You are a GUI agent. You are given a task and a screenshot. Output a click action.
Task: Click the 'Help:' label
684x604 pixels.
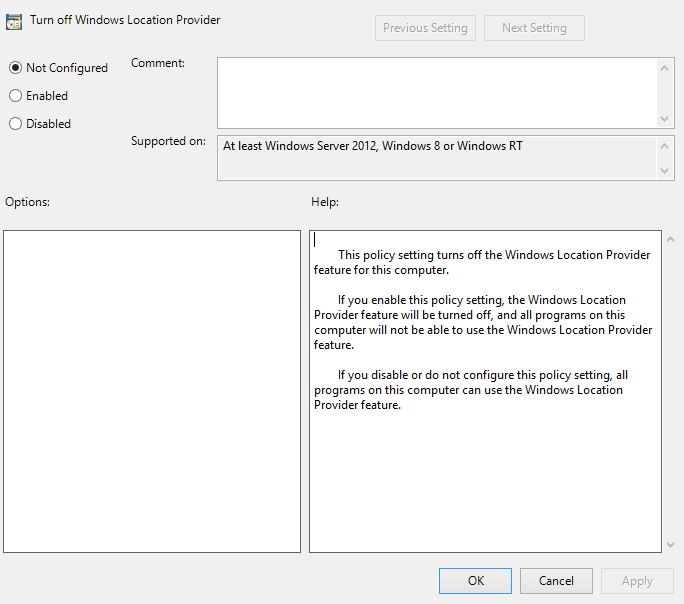pyautogui.click(x=325, y=202)
